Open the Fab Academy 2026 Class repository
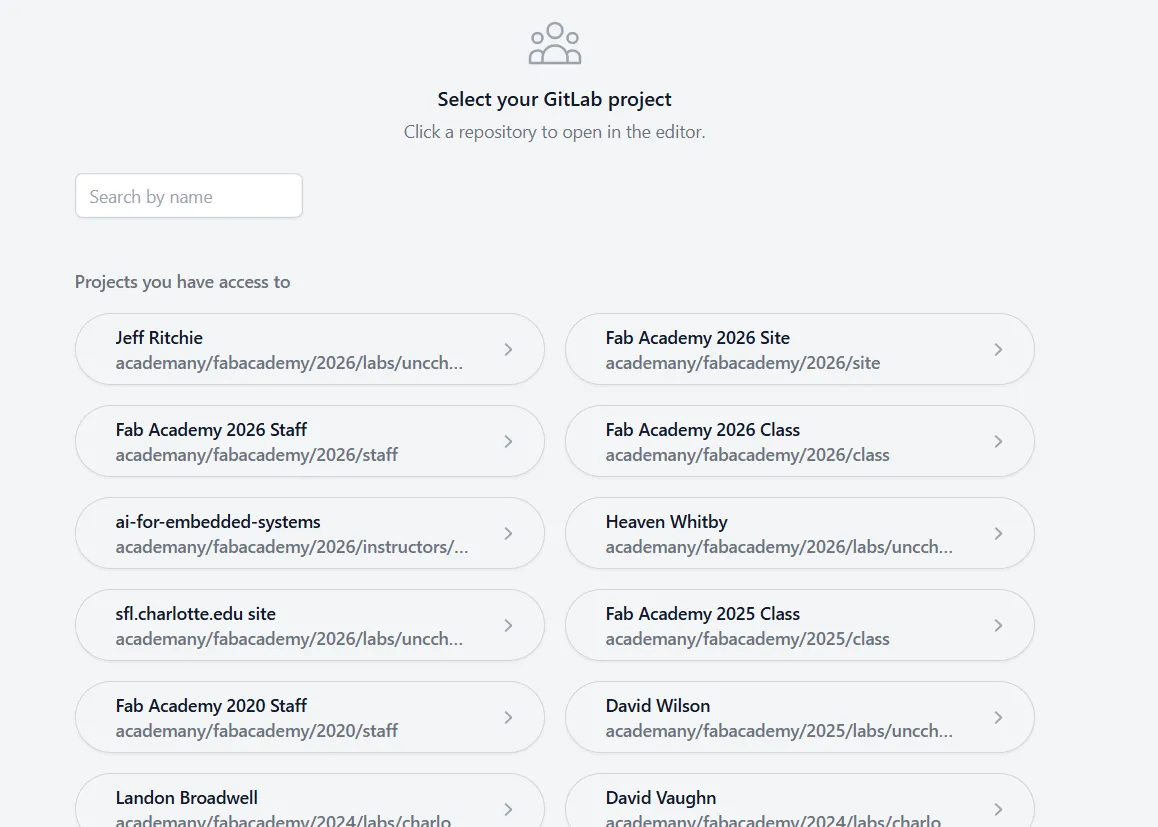 pyautogui.click(x=780, y=442)
